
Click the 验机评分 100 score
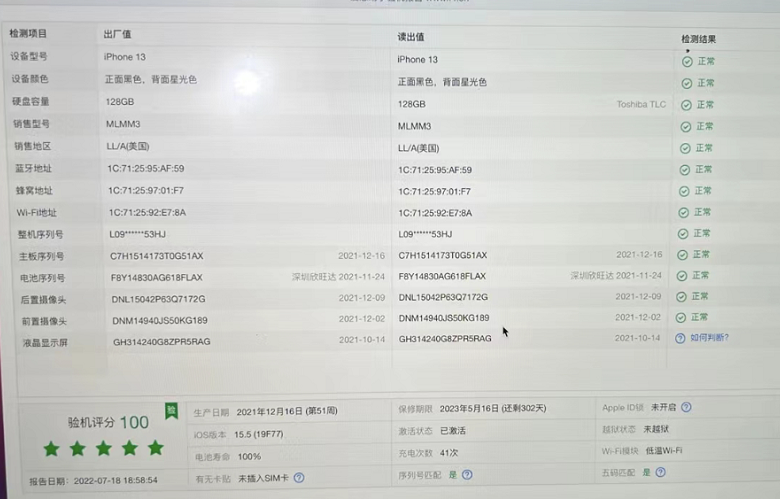pos(108,422)
